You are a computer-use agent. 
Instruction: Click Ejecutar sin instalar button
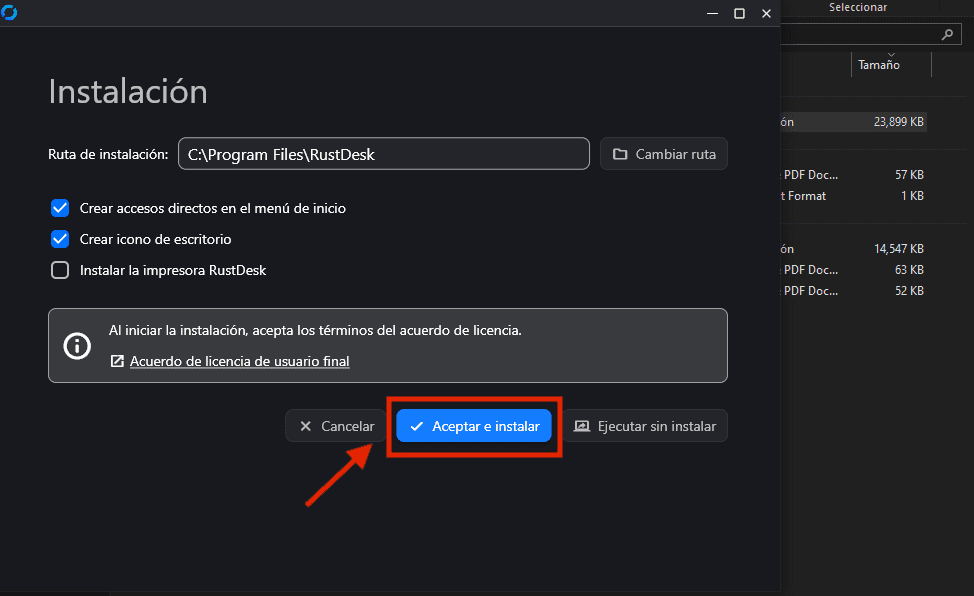pyautogui.click(x=645, y=426)
